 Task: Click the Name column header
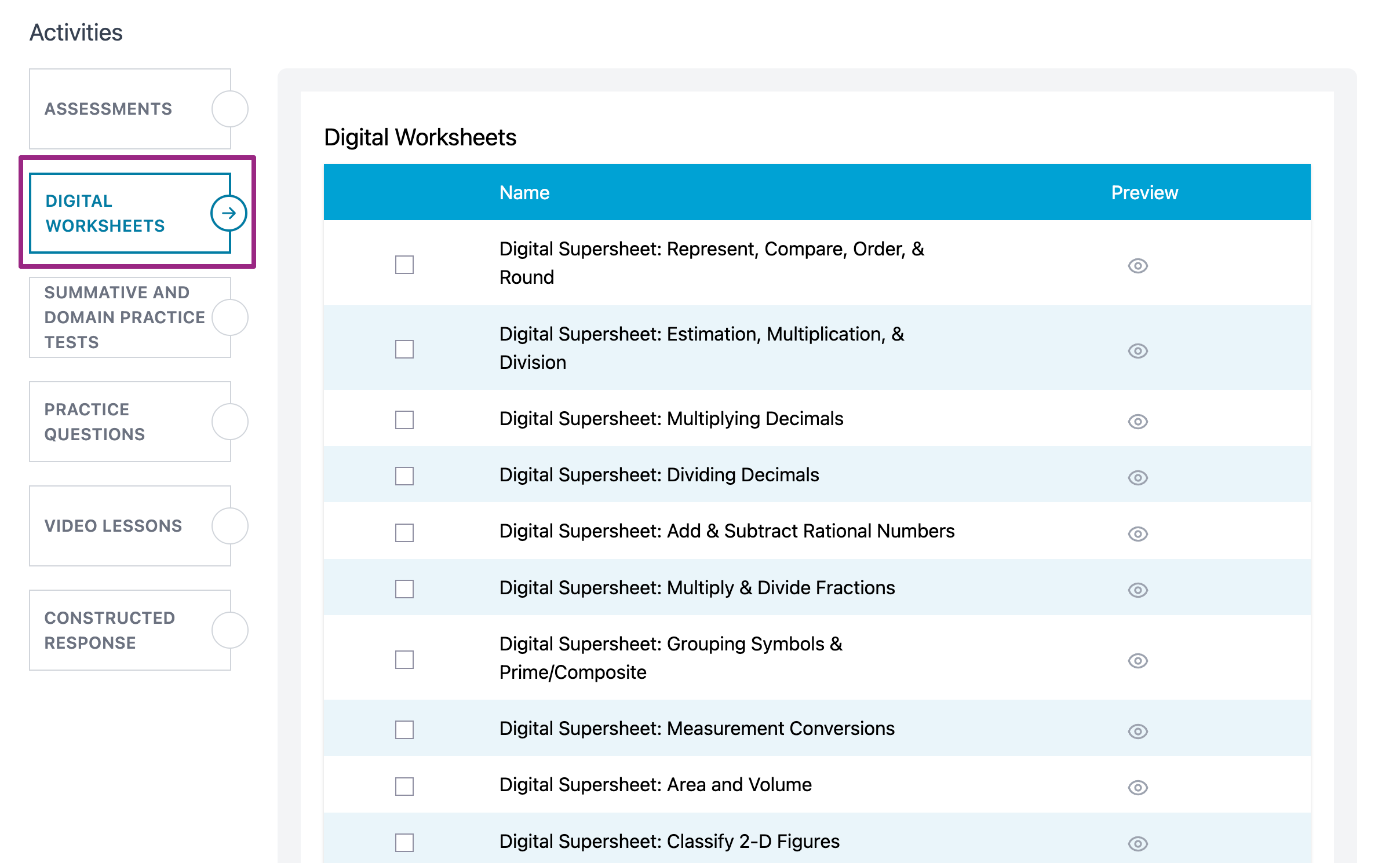(x=524, y=193)
